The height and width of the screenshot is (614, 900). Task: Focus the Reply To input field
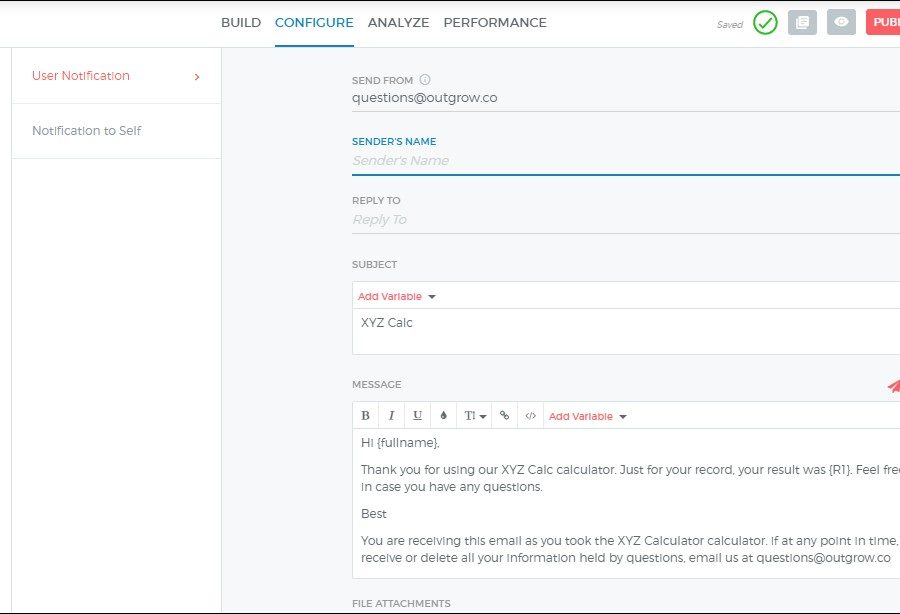620,220
